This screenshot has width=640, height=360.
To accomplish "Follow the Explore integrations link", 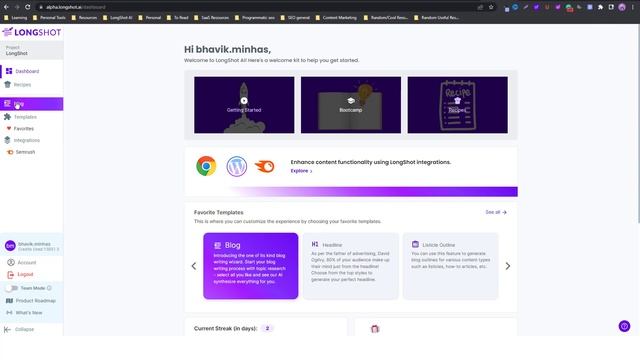I will pyautogui.click(x=301, y=171).
